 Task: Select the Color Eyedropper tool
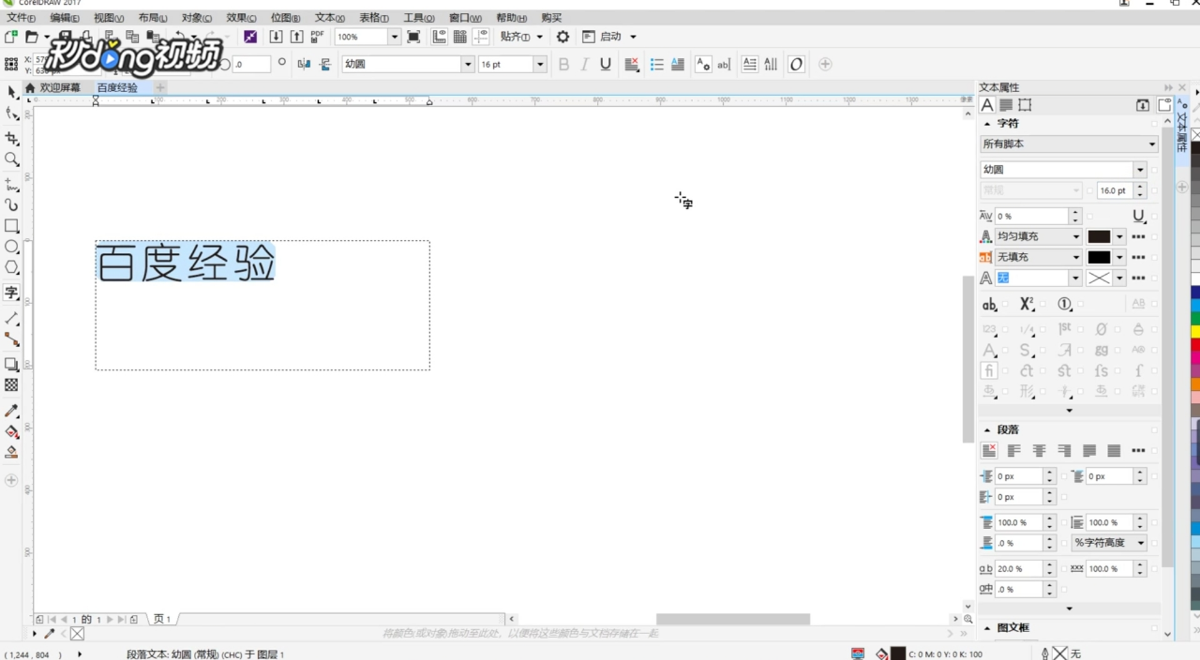coord(12,411)
